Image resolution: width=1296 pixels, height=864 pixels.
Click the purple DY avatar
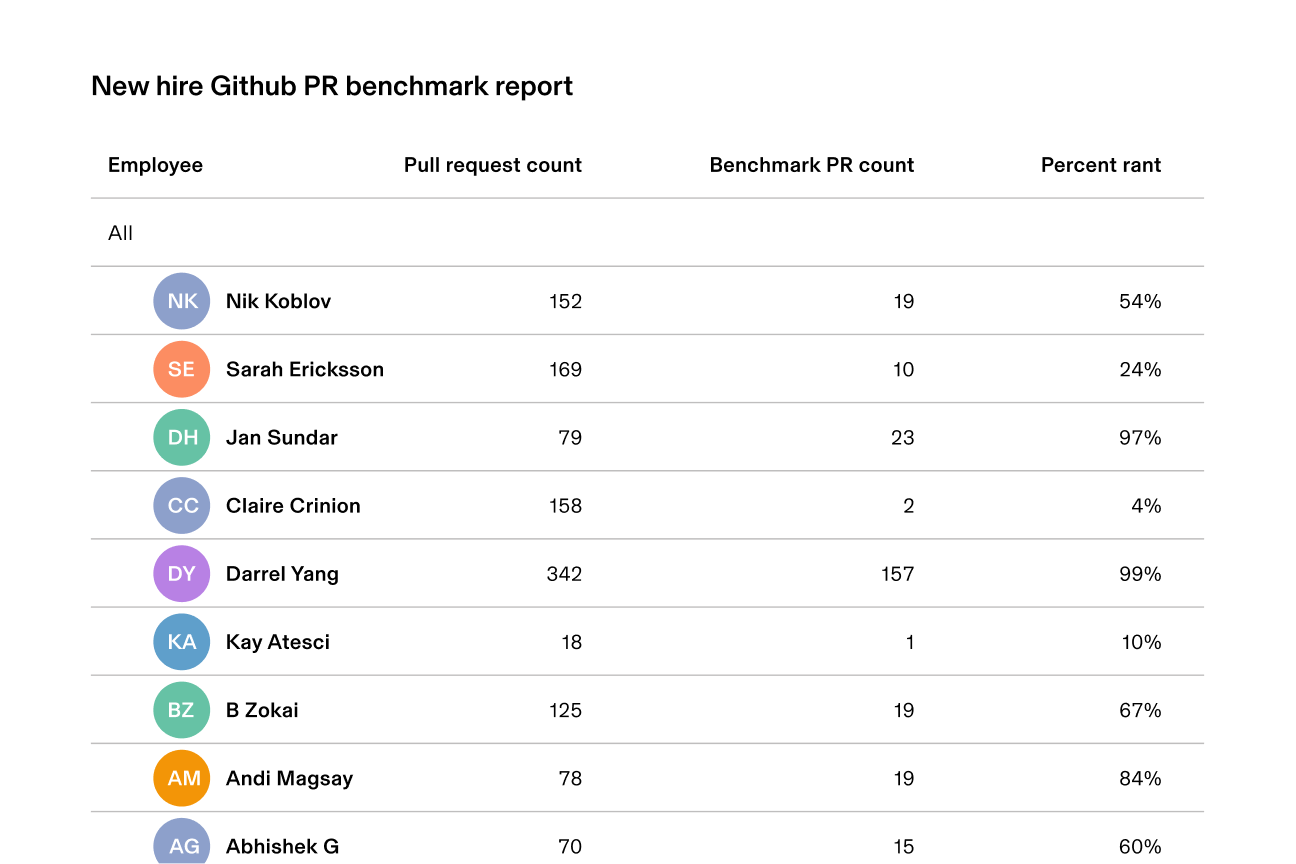coord(182,573)
